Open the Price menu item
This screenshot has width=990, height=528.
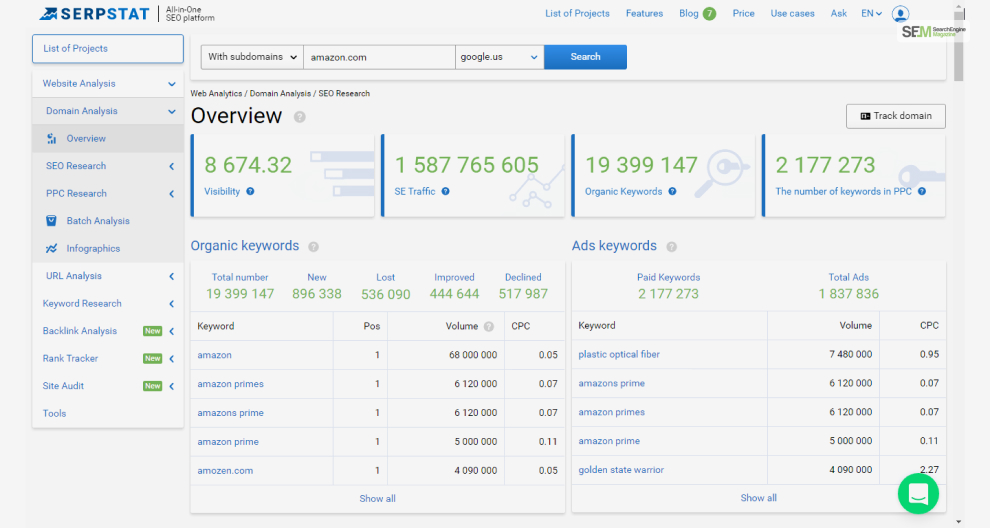(x=743, y=13)
